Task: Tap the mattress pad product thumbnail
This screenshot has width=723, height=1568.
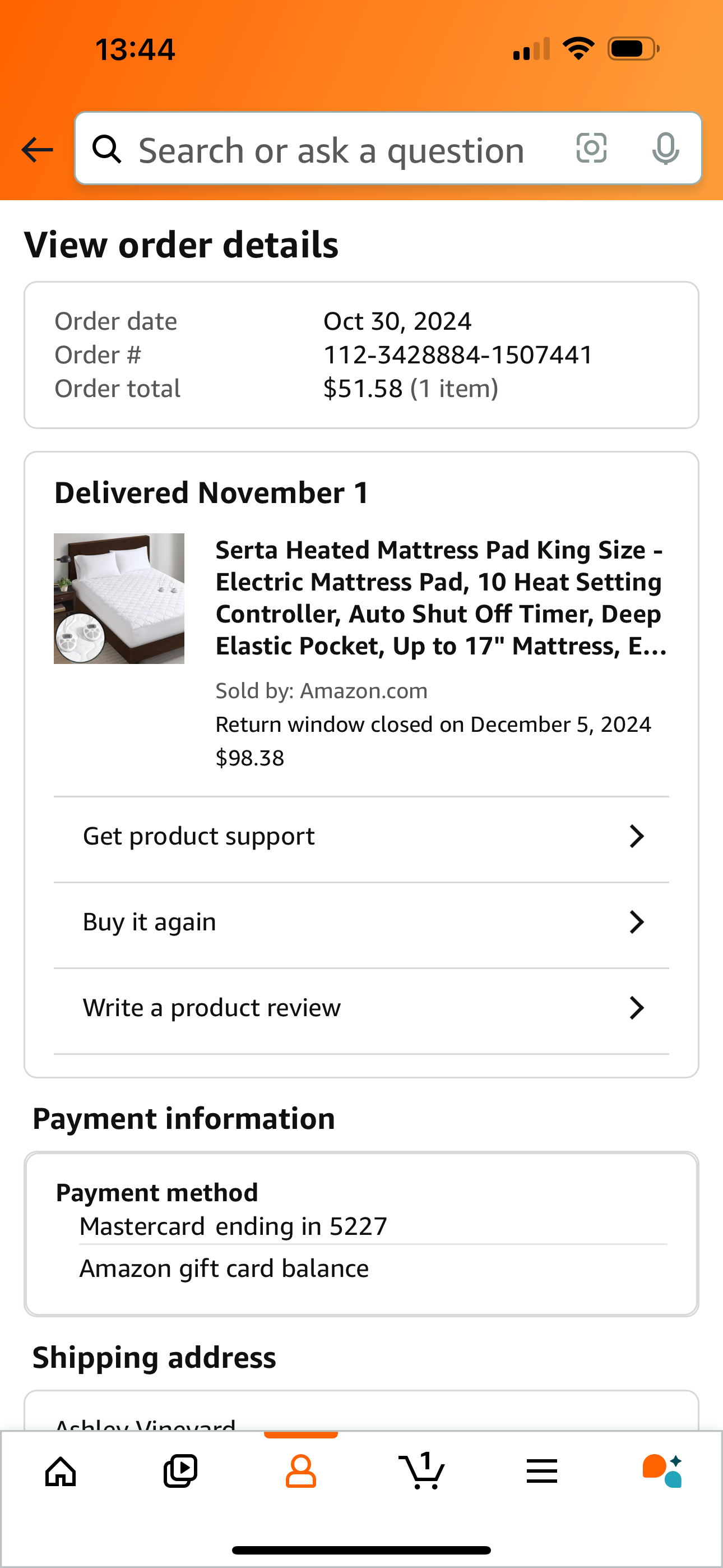Action: pyautogui.click(x=119, y=598)
